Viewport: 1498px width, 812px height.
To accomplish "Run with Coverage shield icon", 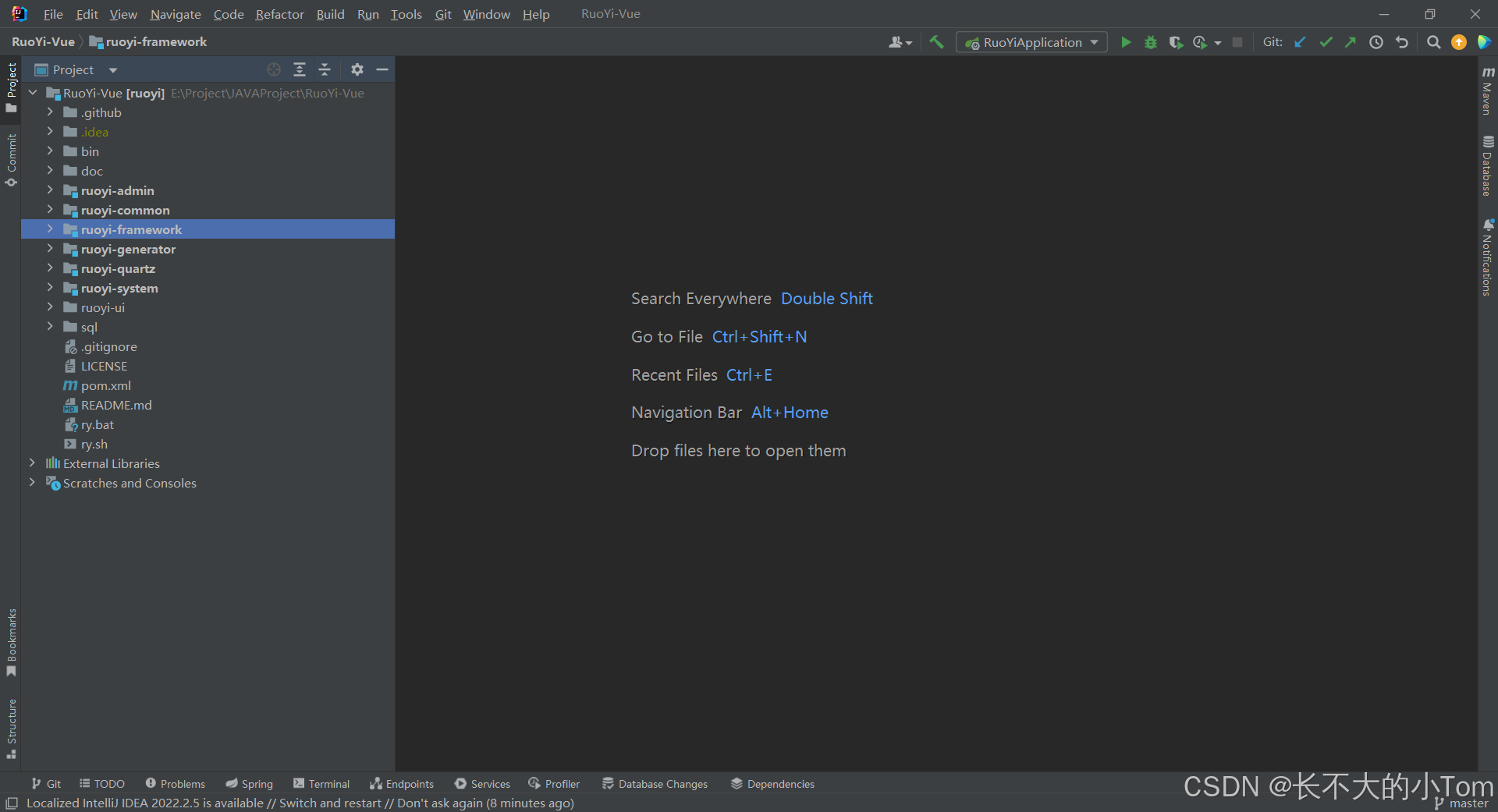I will pos(1176,42).
